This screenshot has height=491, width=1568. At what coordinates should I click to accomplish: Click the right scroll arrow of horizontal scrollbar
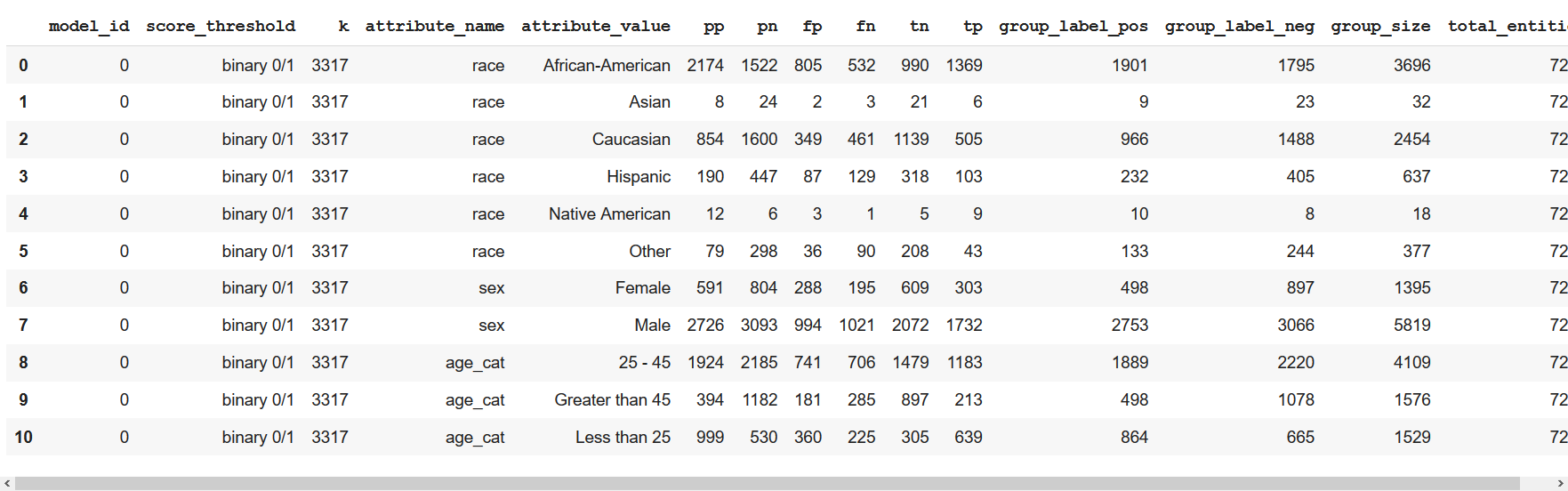1560,483
